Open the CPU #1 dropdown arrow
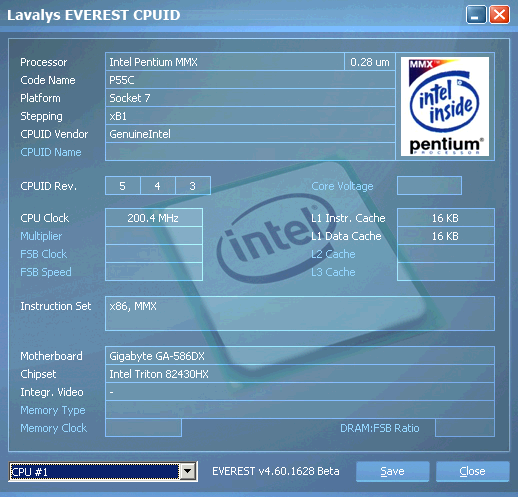This screenshot has width=518, height=497. [188, 471]
